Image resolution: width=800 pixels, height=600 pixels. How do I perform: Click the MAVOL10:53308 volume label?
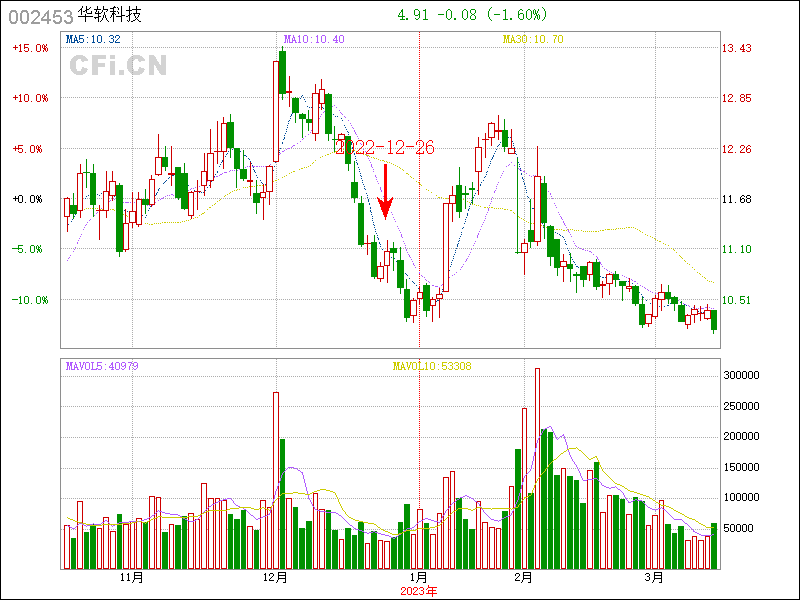(x=432, y=366)
